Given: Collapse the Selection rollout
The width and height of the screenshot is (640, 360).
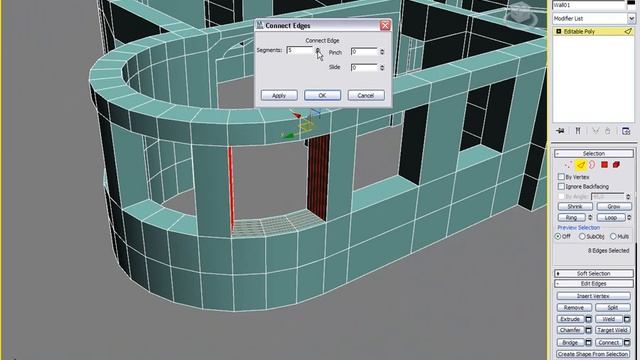Looking at the screenshot, I should tap(593, 153).
